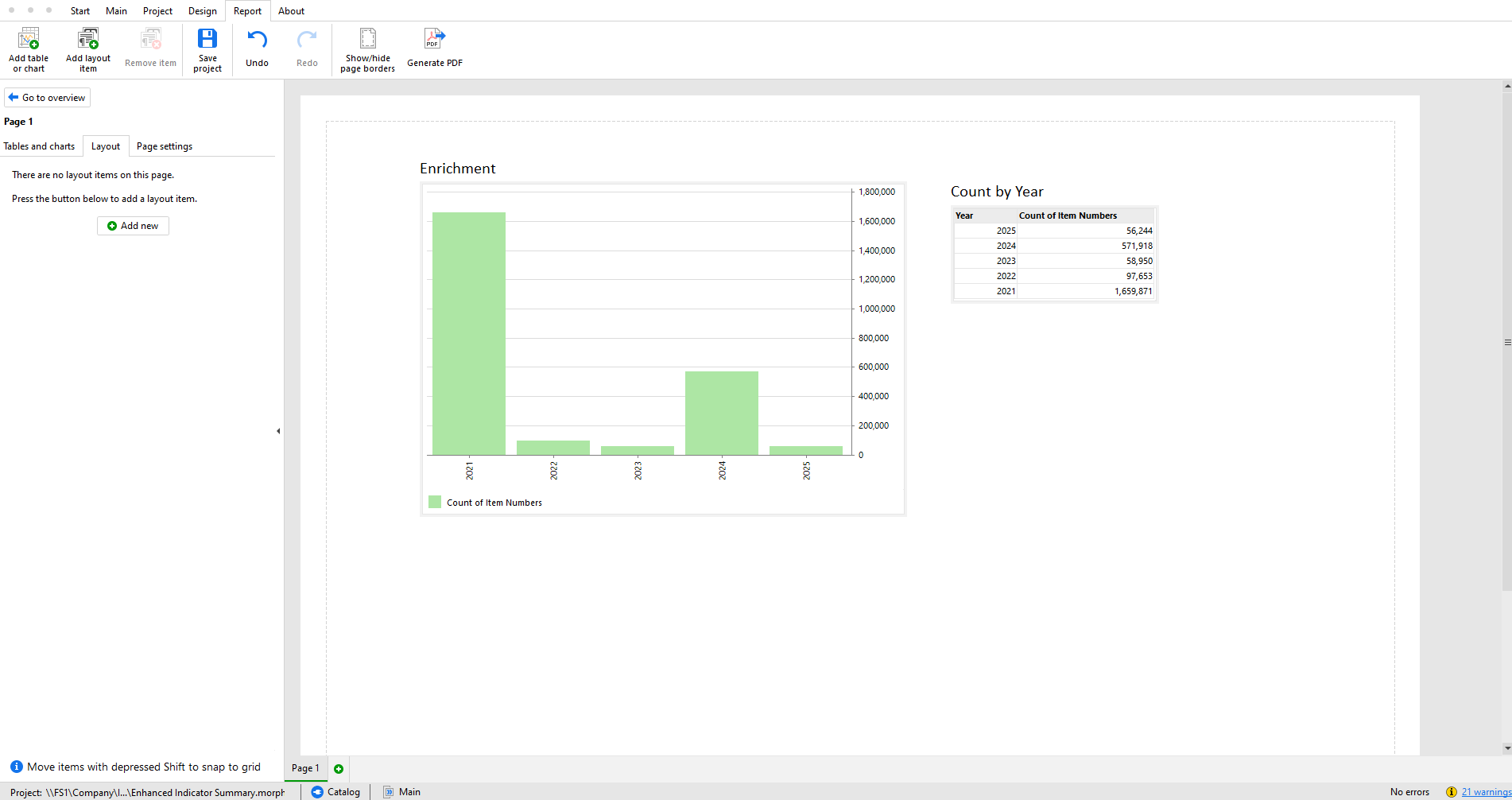Click the green Count of Item Numbers legend swatch
Viewport: 1512px width, 800px height.
point(435,502)
